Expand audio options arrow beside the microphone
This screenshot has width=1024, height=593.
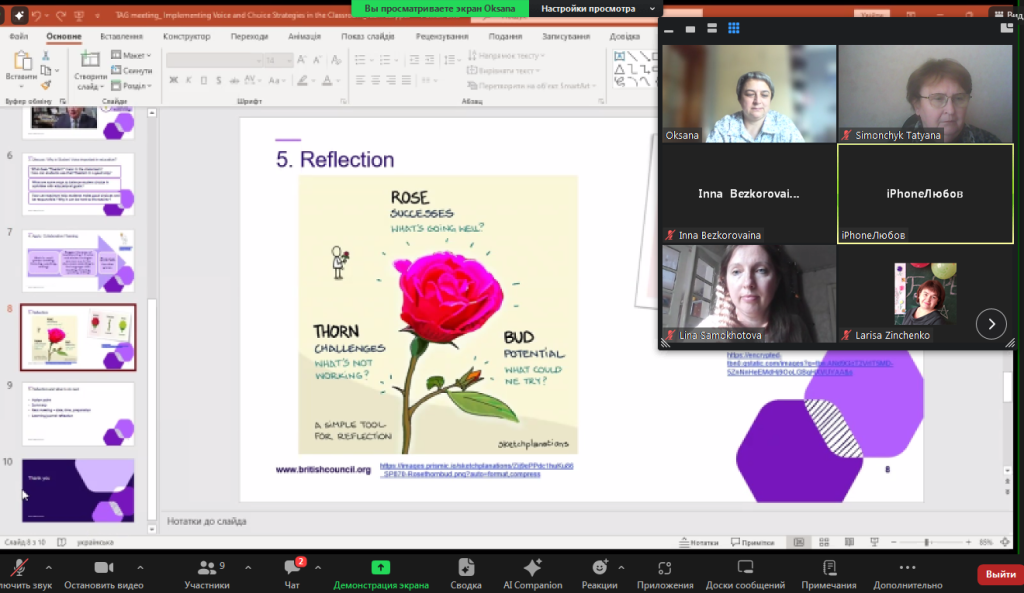tap(48, 567)
